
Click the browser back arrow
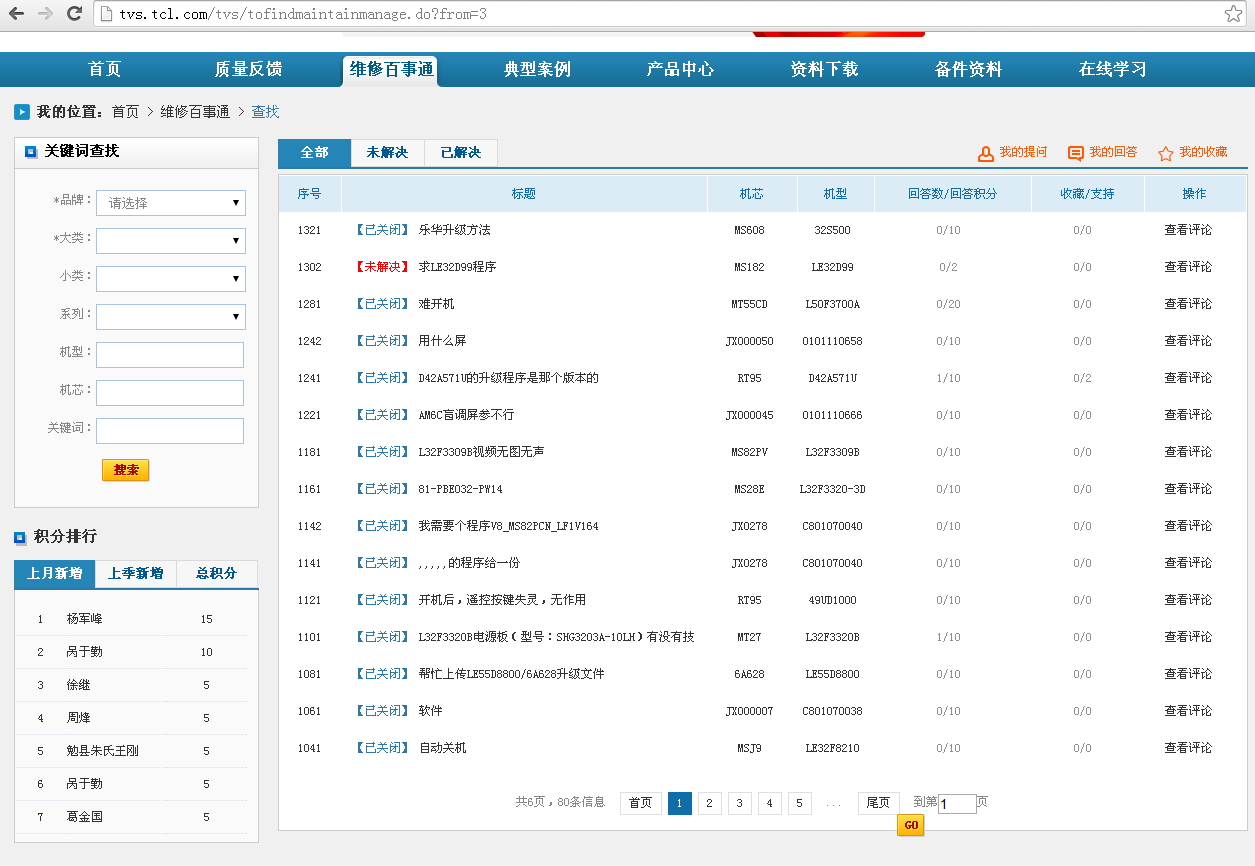pyautogui.click(x=17, y=14)
